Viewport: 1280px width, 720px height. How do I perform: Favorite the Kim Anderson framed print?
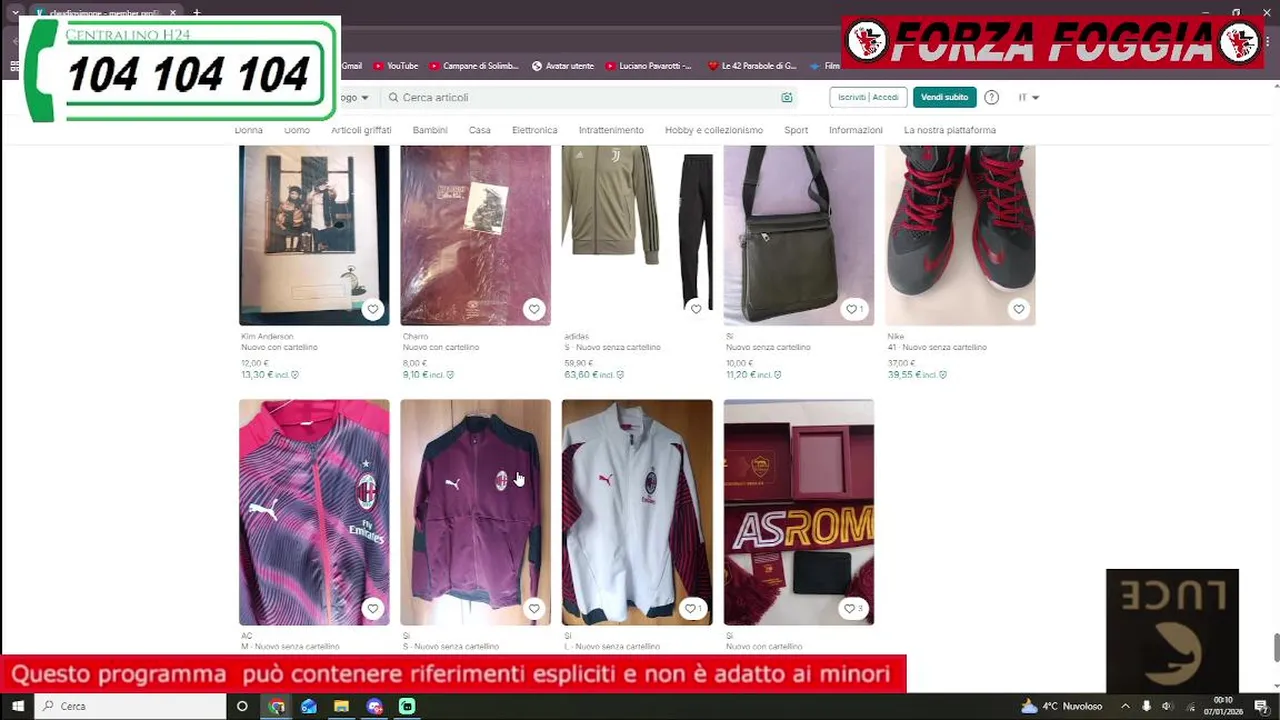pos(373,309)
